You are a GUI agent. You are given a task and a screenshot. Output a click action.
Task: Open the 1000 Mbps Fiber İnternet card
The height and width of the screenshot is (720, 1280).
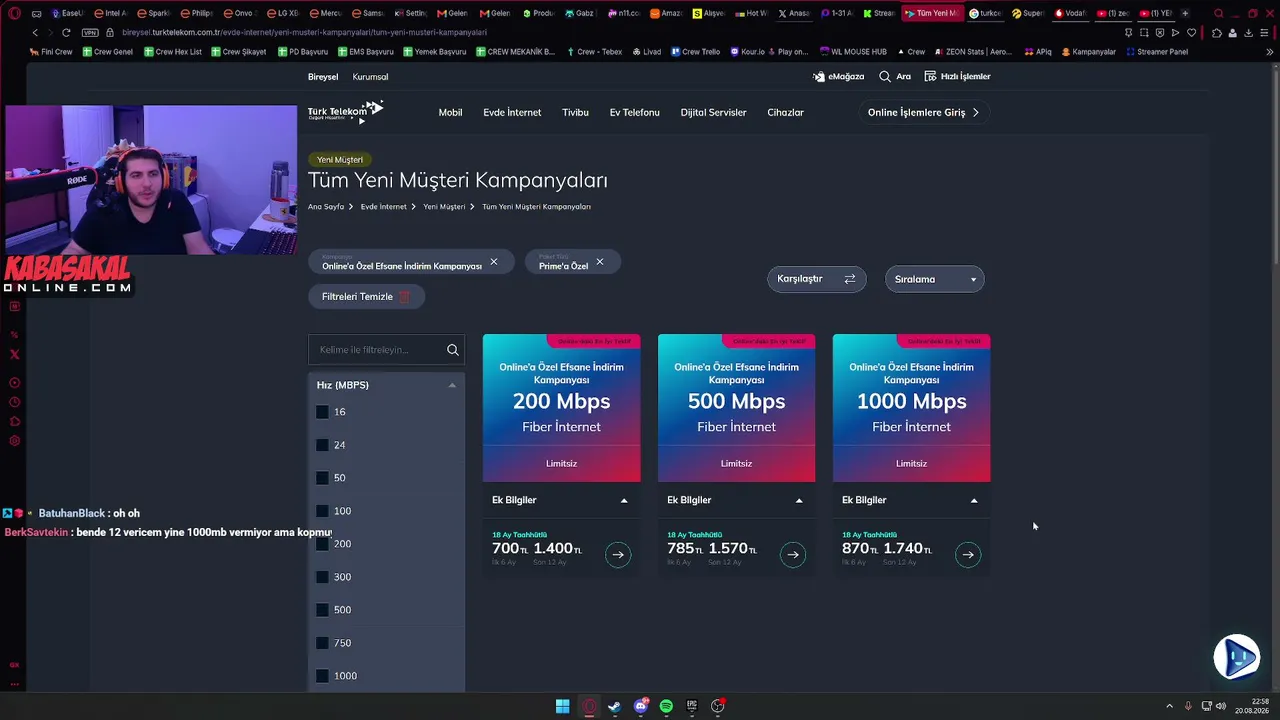point(912,408)
